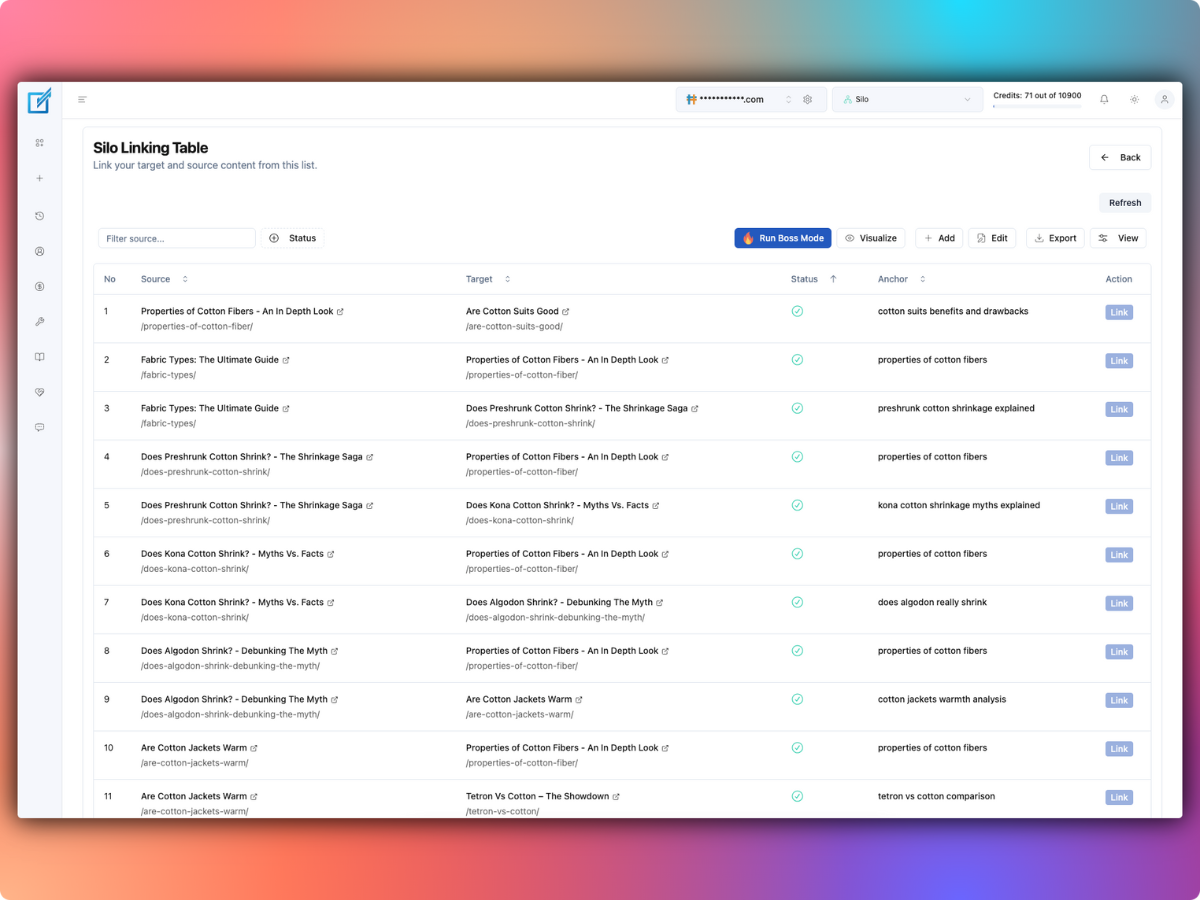Viewport: 1200px width, 900px height.
Task: Open source Does Kona Cotton Shrink in row 7
Action: [232, 602]
